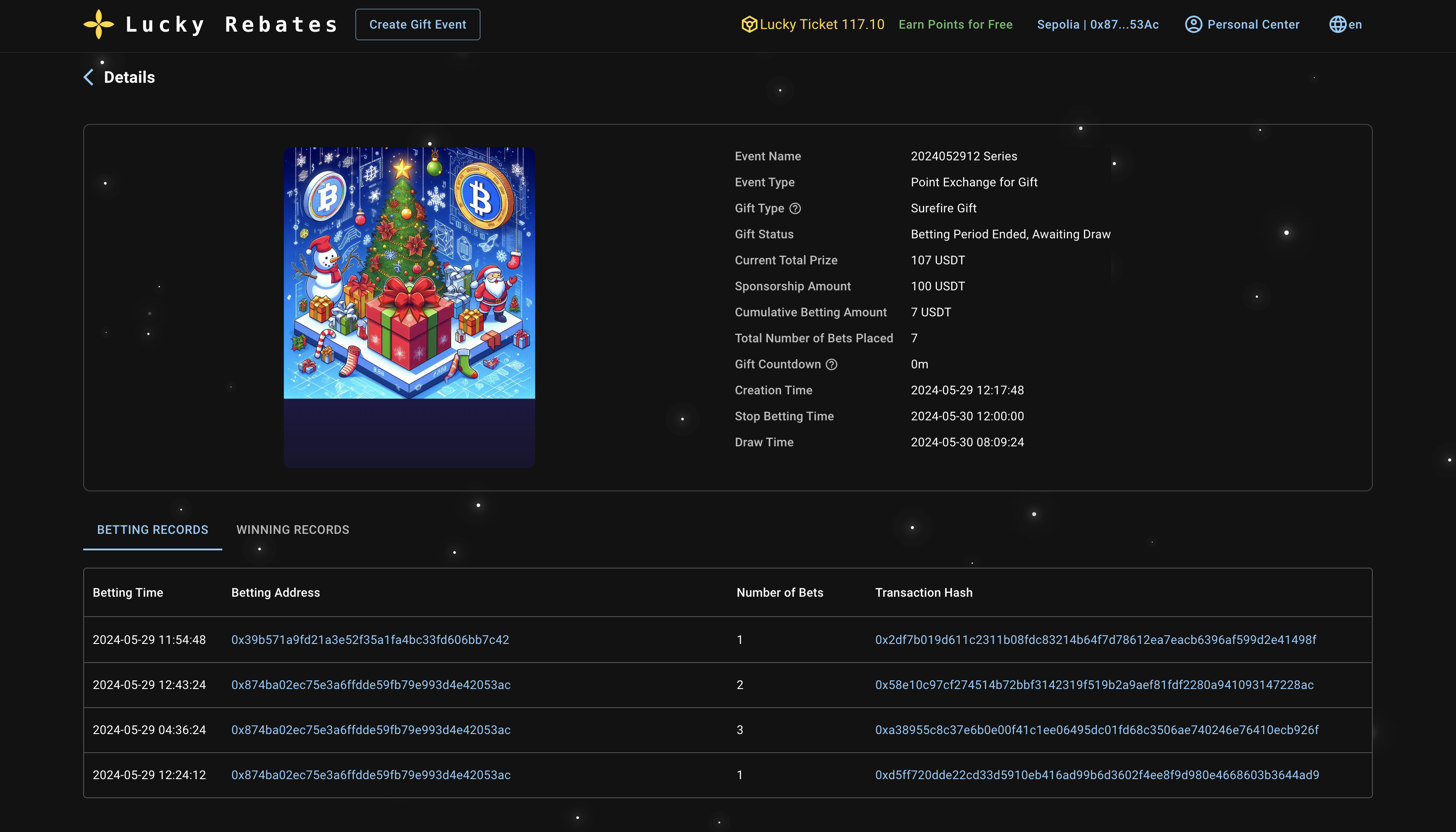Screen dimensions: 1456x832
Task: Click the Lucky Rebates star logo
Action: (98, 25)
